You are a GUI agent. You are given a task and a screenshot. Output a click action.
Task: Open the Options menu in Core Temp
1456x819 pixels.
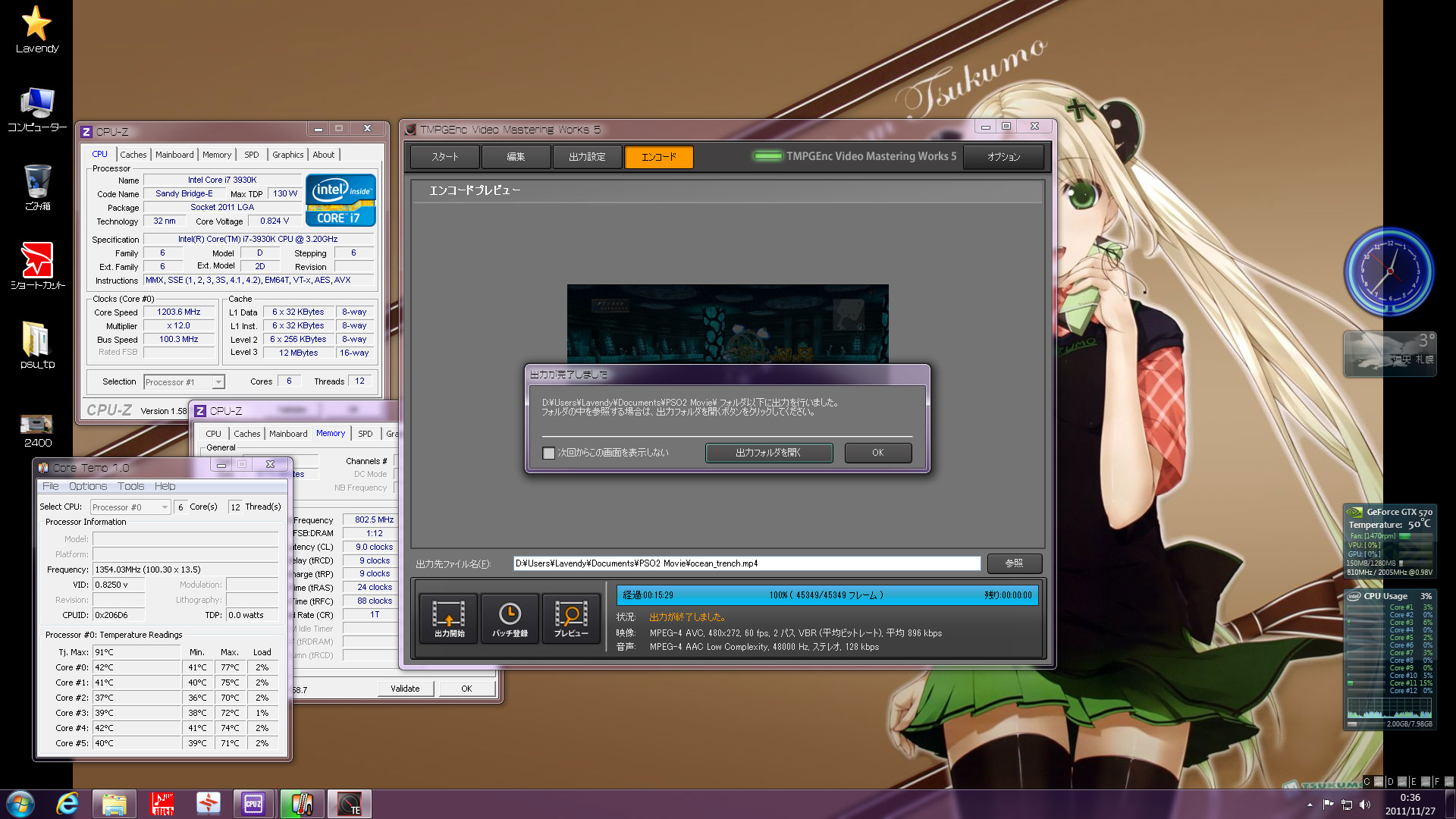pos(88,486)
